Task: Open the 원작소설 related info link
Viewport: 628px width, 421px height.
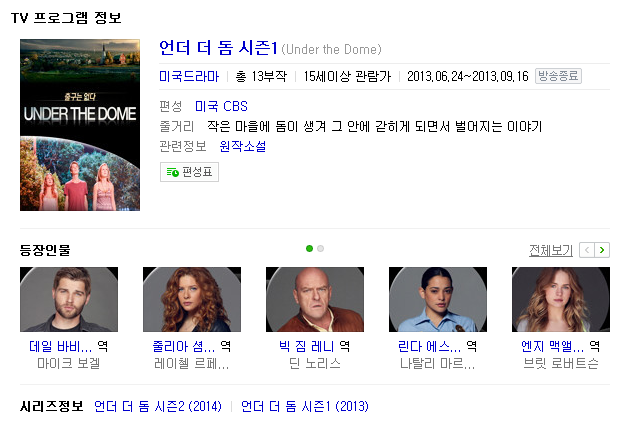Action: pos(243,146)
